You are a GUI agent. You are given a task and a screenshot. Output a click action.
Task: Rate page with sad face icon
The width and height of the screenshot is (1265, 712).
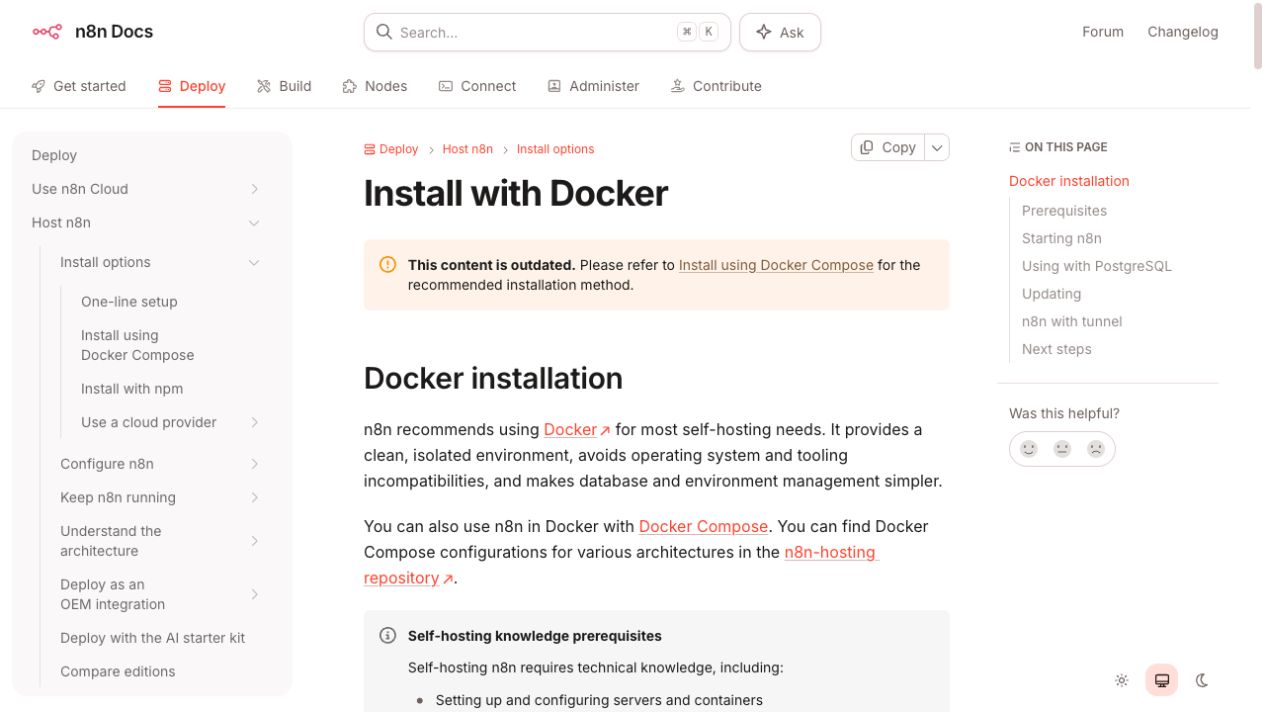point(1096,449)
